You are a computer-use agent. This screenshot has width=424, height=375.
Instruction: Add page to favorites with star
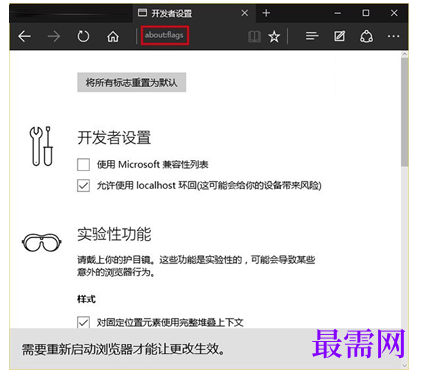274,36
